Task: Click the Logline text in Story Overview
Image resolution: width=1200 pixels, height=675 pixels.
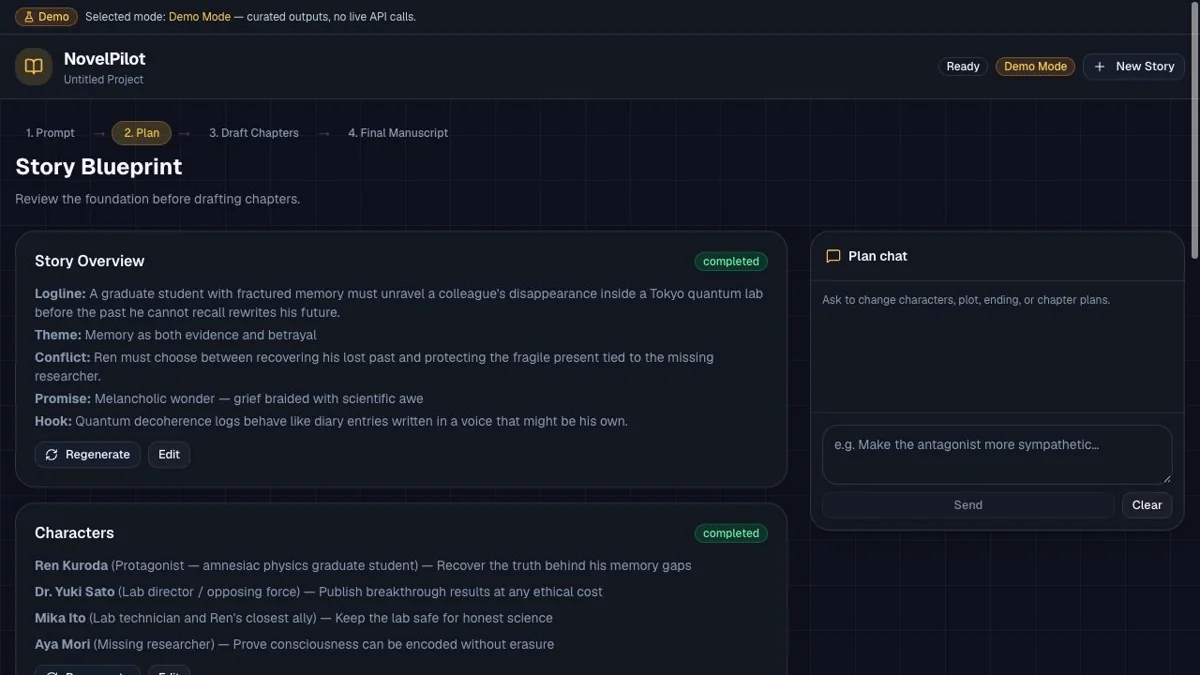Action: pyautogui.click(x=400, y=303)
